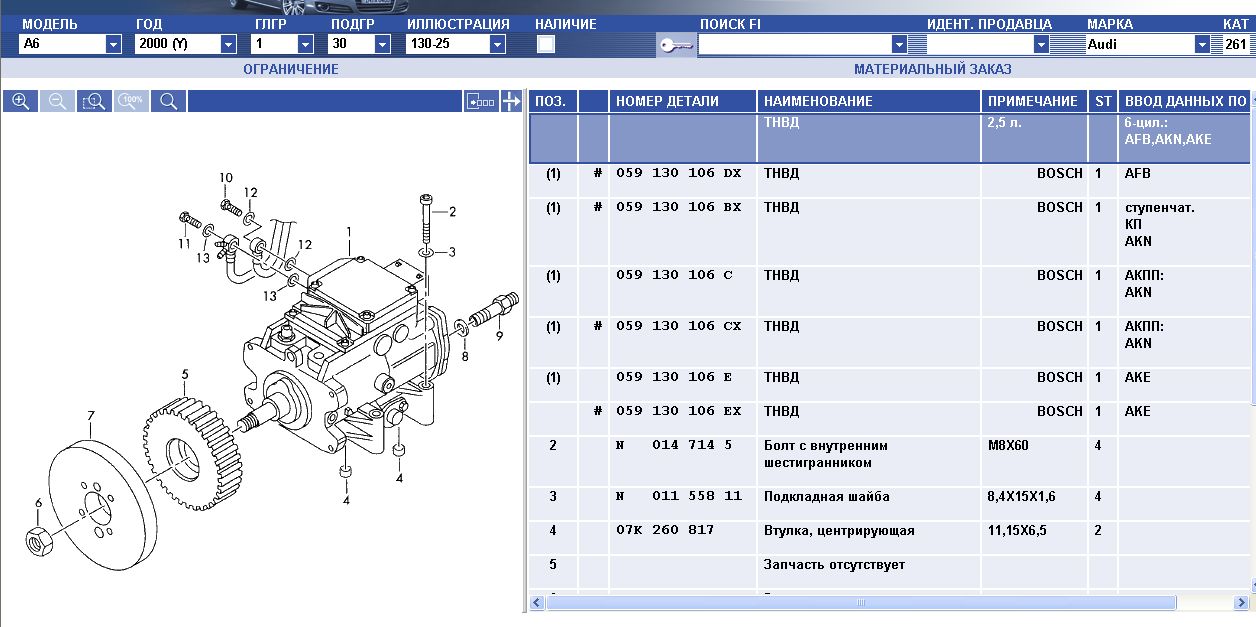Select part number 059 130 106 DX

click(x=678, y=173)
